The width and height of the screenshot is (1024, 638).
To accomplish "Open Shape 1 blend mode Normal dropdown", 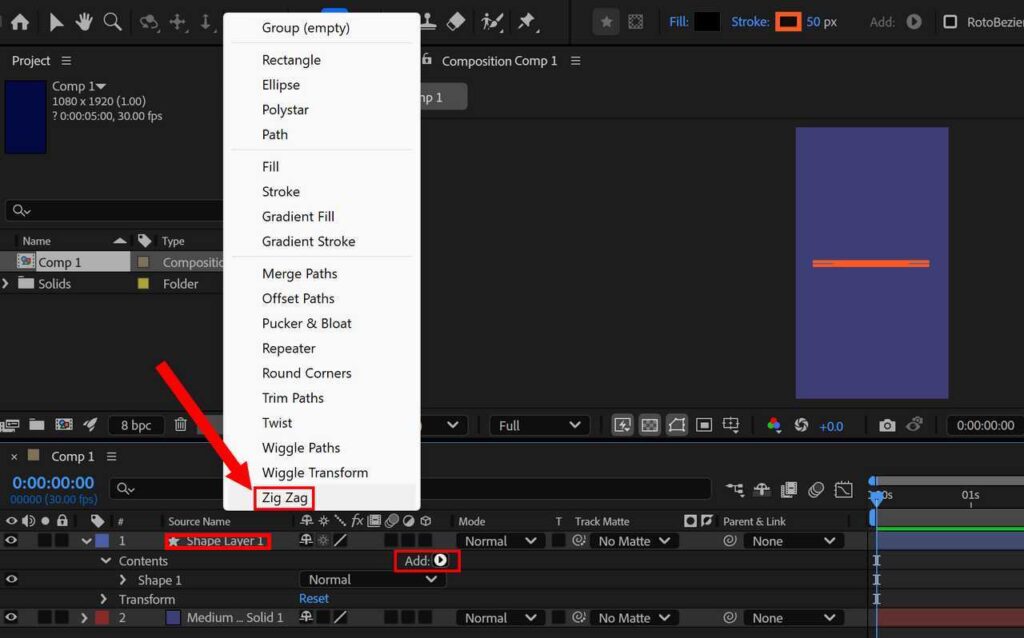I will click(373, 579).
